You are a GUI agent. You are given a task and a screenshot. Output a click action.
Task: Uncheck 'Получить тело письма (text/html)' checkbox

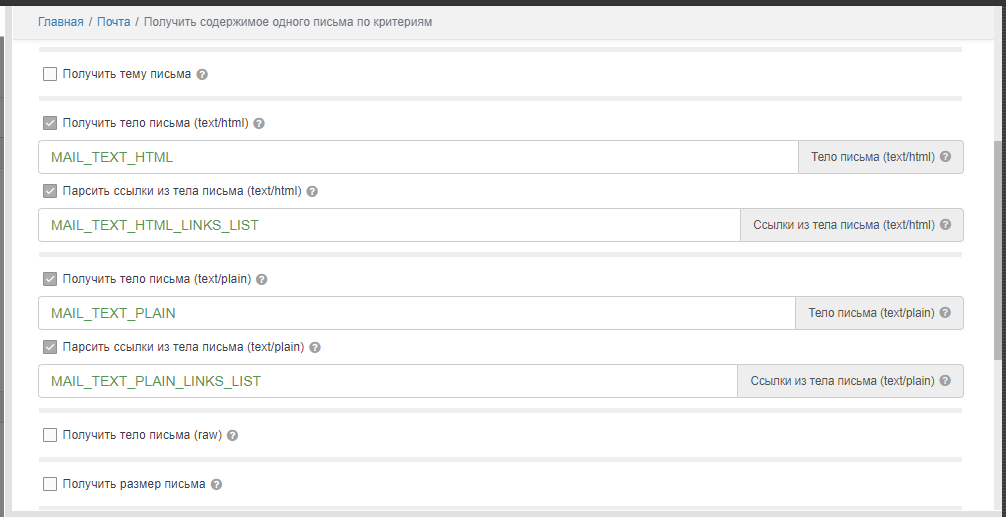50,123
